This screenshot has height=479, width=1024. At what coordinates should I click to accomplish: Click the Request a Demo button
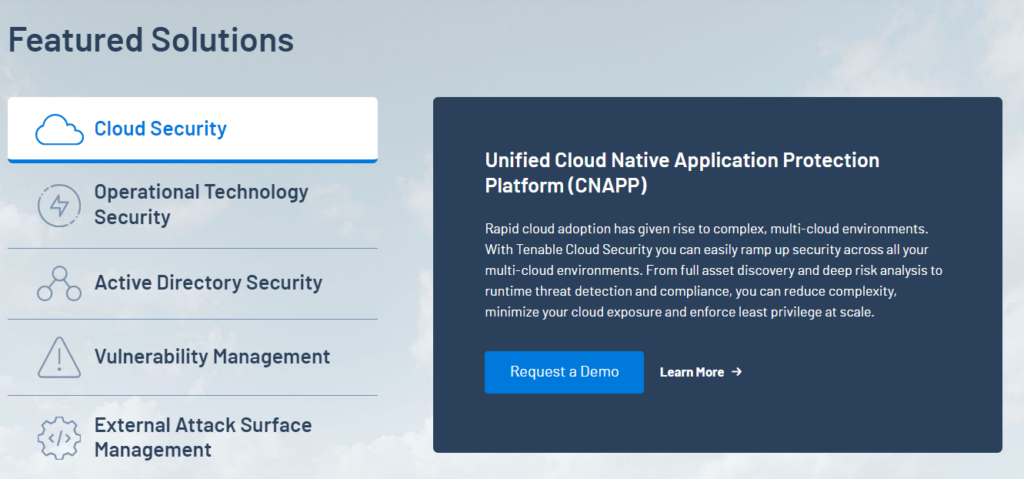click(564, 372)
